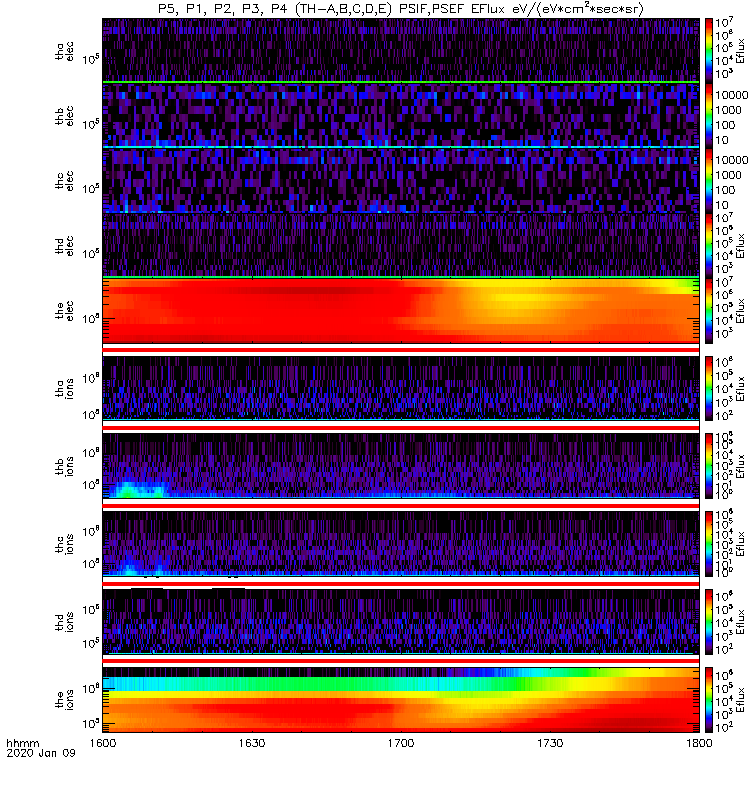Image resolution: width=750 pixels, height=800 pixels.
Task: Pick the thc elec panel color bar
Action: tap(709, 180)
